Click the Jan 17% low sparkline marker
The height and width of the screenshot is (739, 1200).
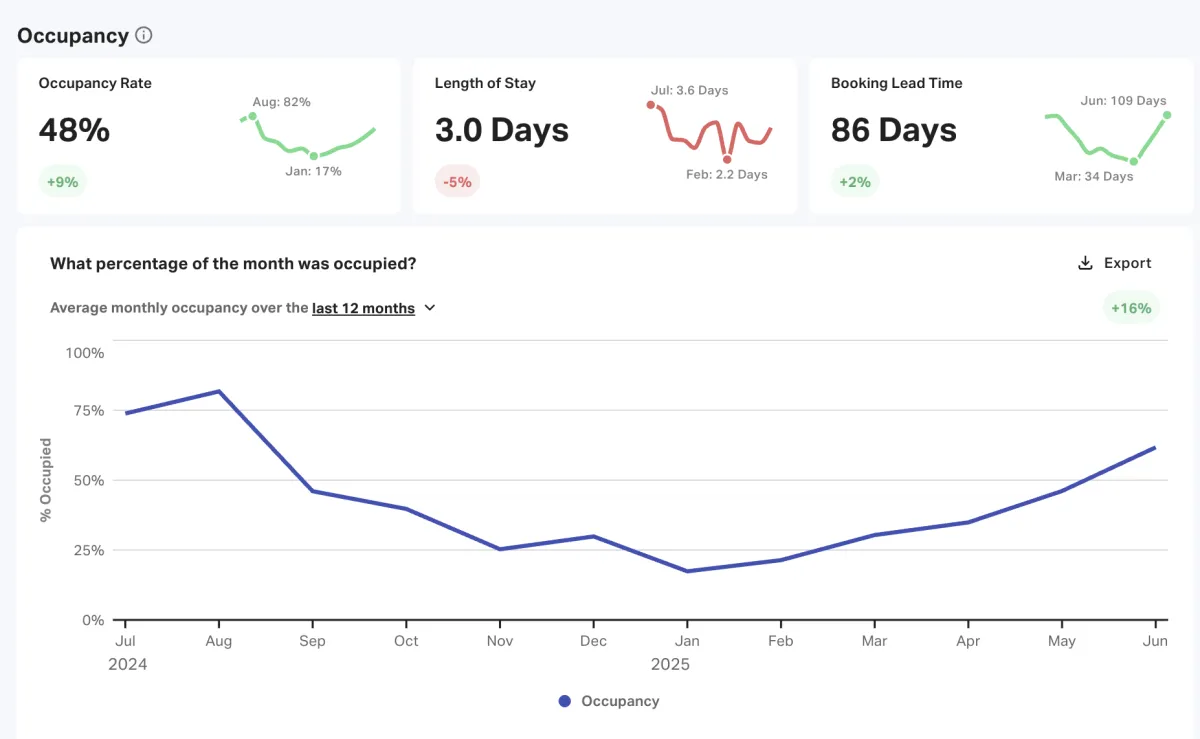[x=314, y=156]
